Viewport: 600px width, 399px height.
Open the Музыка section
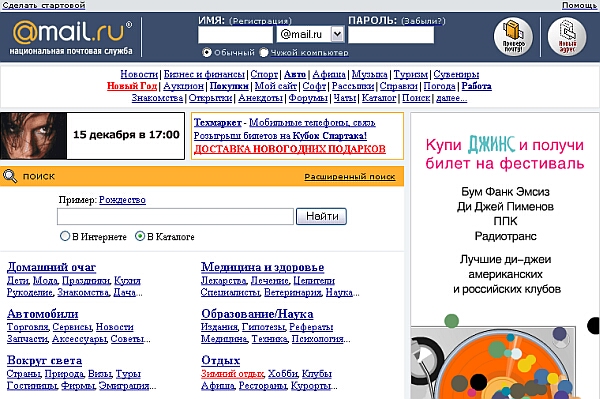369,74
